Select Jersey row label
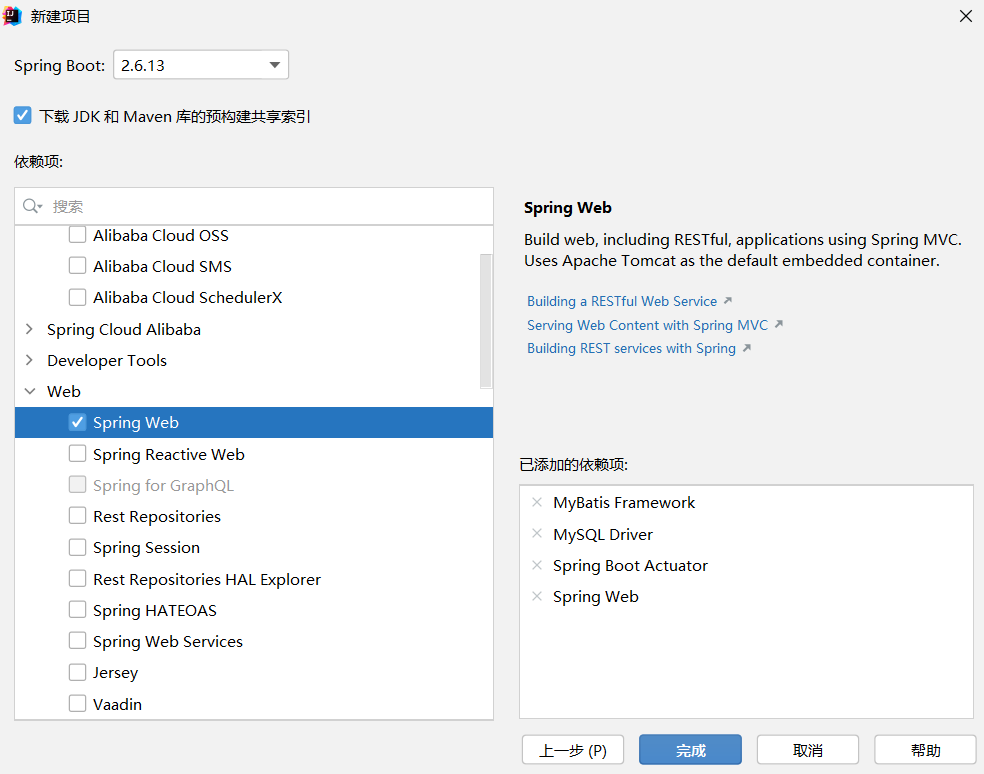 (115, 673)
